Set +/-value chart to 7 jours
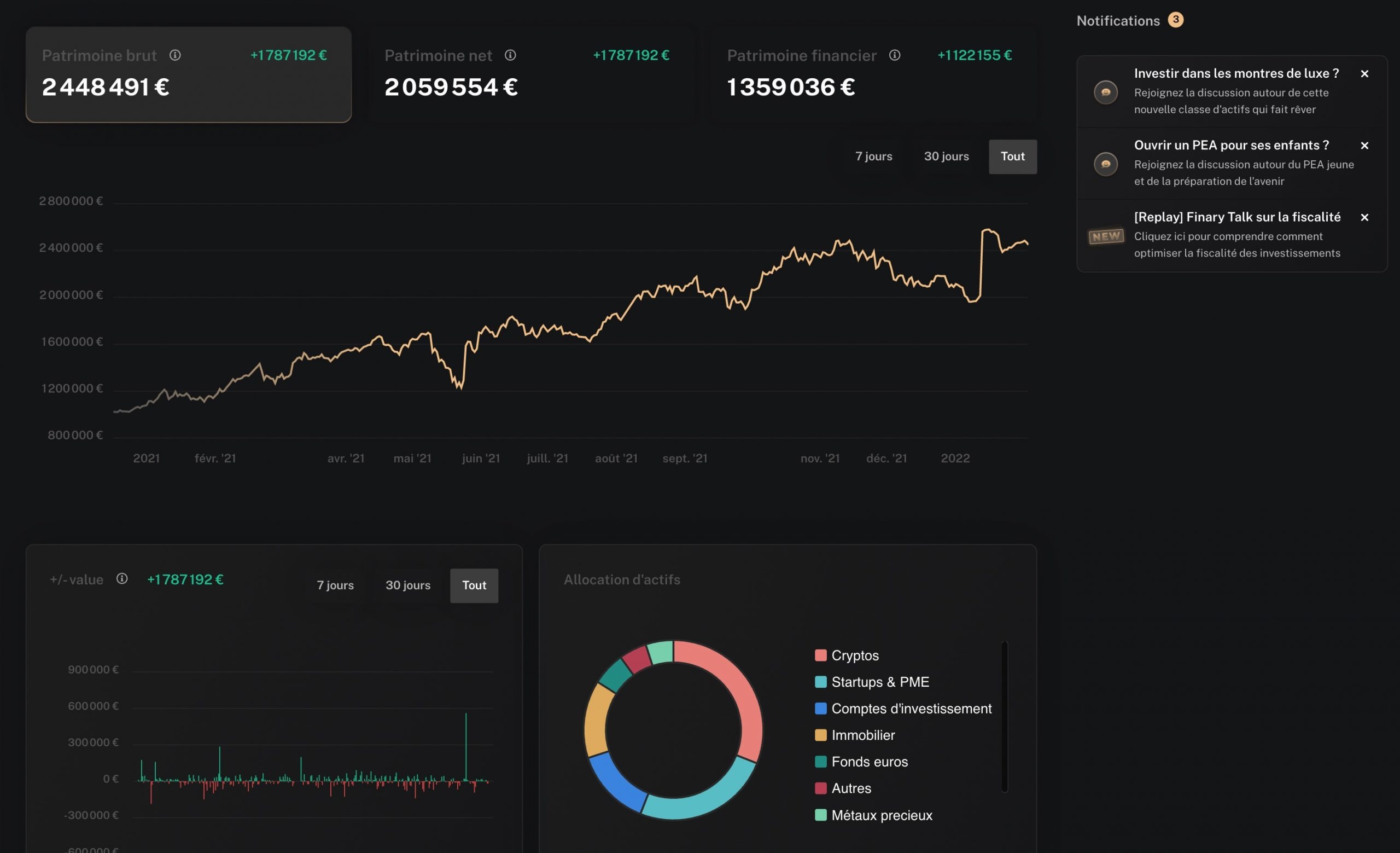This screenshot has height=853, width=1400. (335, 585)
